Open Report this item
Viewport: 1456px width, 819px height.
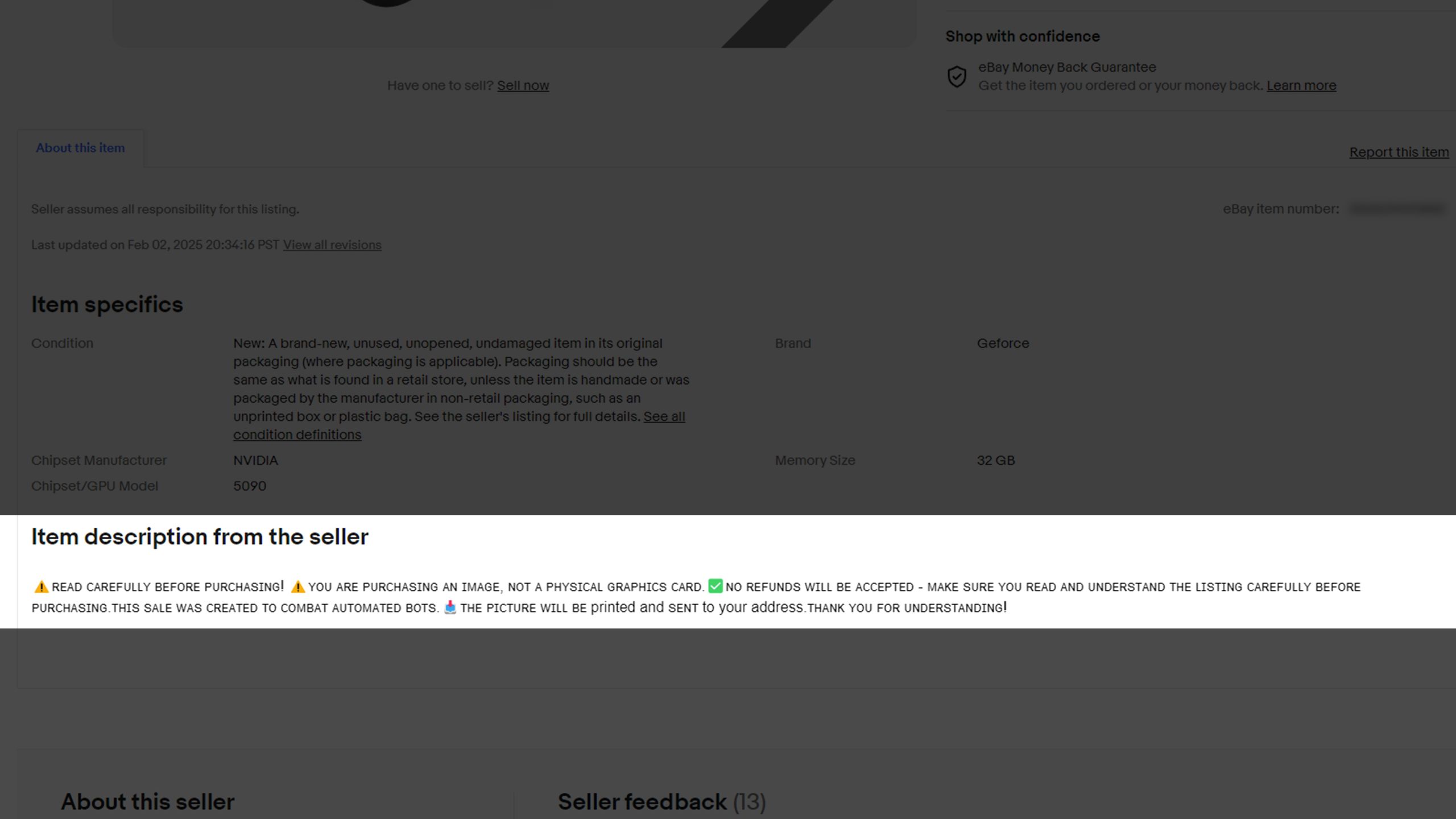1399,152
